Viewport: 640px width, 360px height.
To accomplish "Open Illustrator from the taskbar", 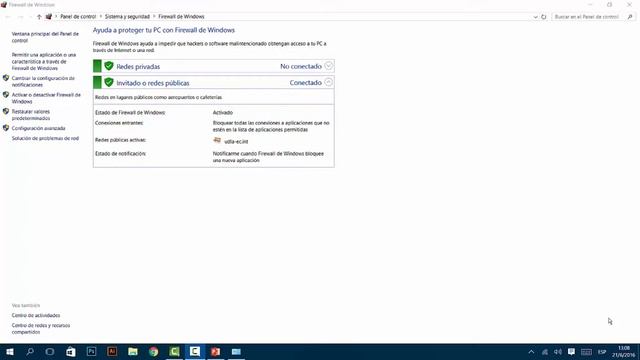I will (112, 351).
